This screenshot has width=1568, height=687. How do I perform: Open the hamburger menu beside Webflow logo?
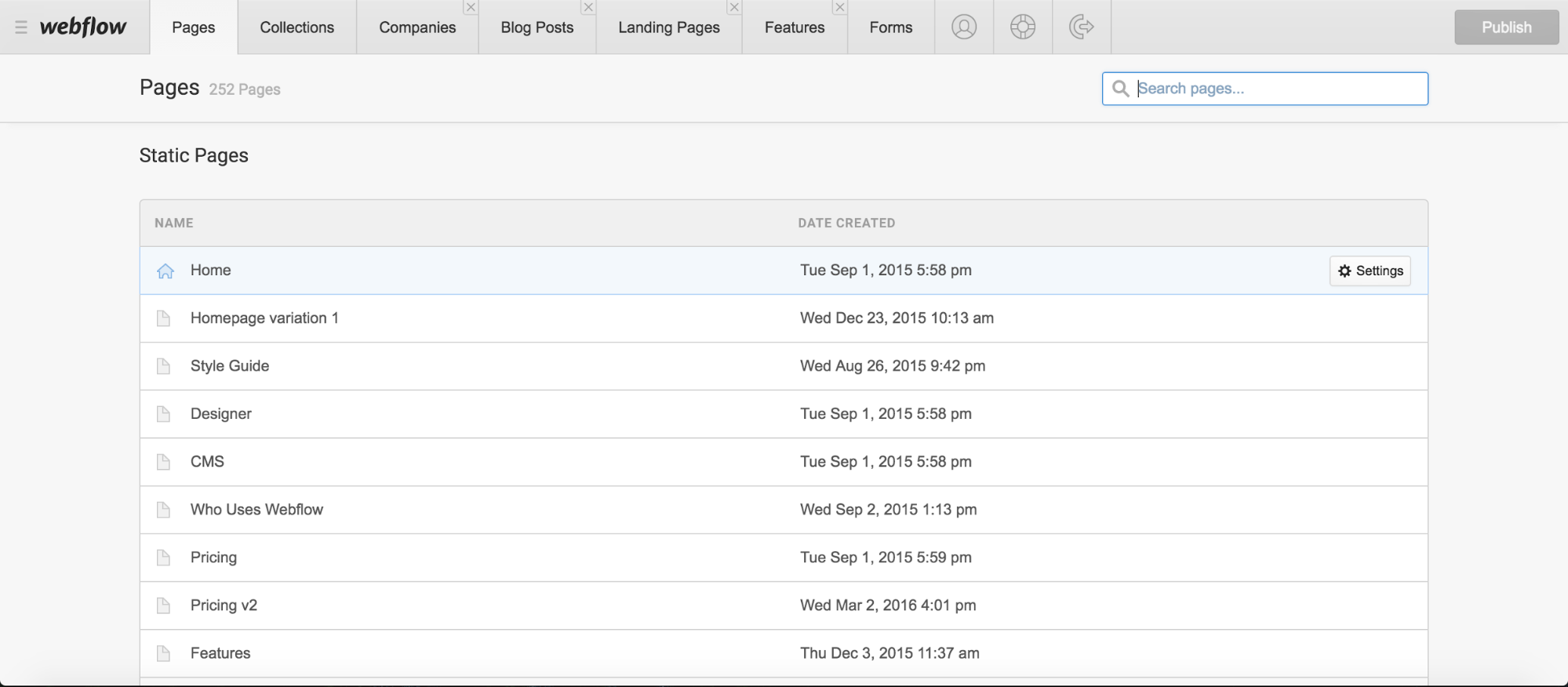[x=21, y=27]
